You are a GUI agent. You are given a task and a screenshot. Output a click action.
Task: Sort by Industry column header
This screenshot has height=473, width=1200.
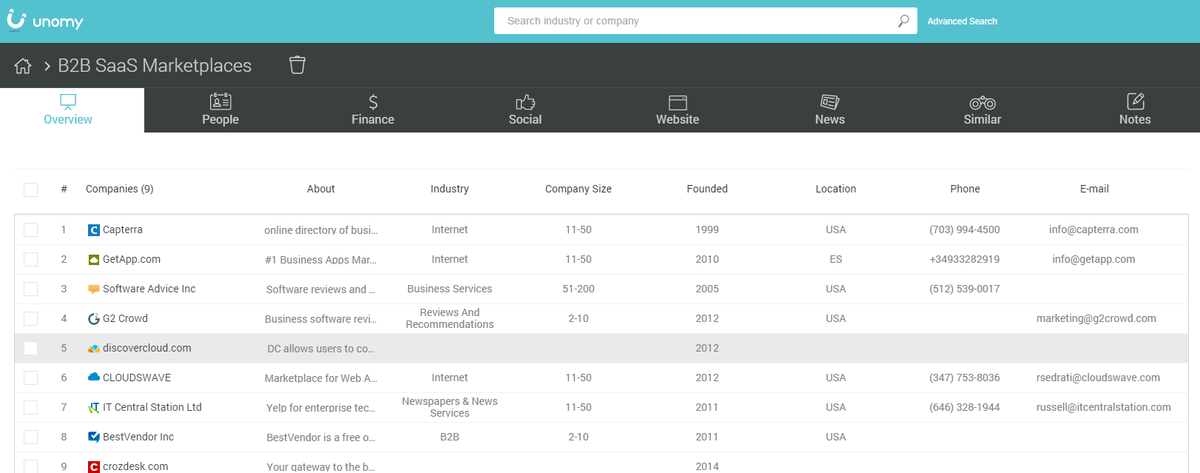click(450, 189)
